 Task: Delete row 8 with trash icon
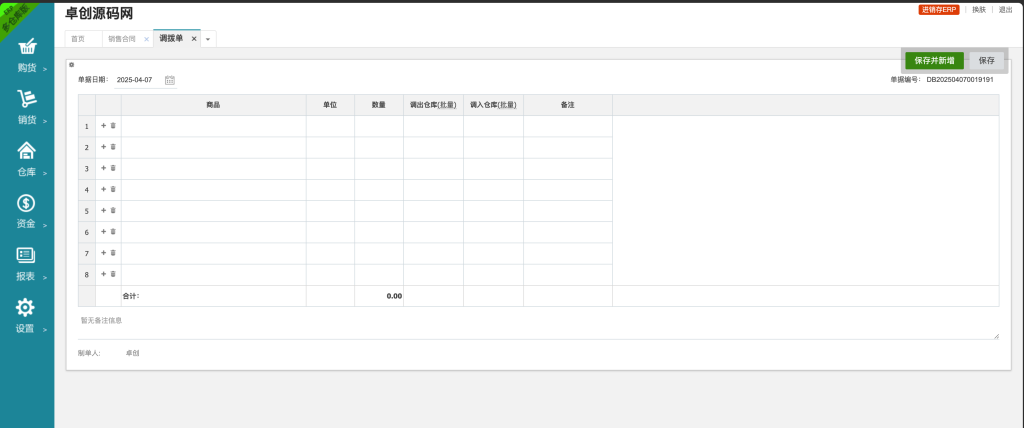point(113,274)
